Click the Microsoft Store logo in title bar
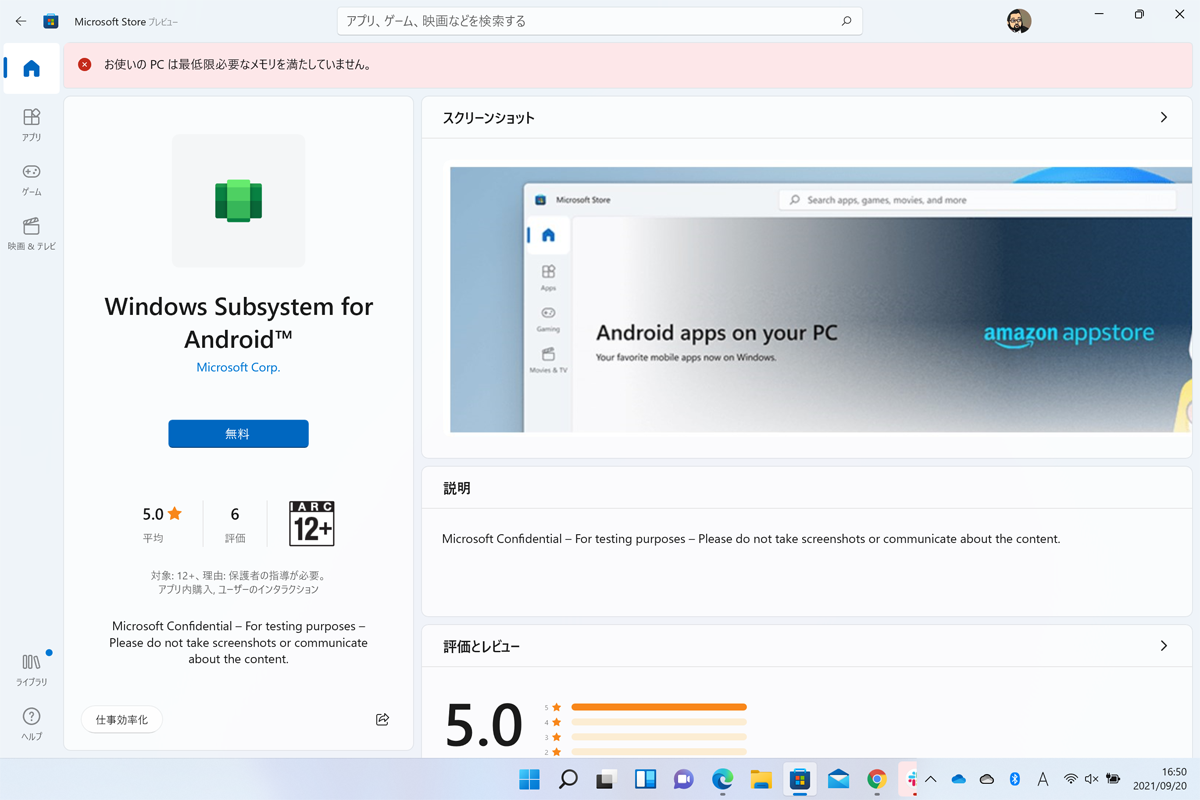The image size is (1200, 800). click(x=51, y=21)
